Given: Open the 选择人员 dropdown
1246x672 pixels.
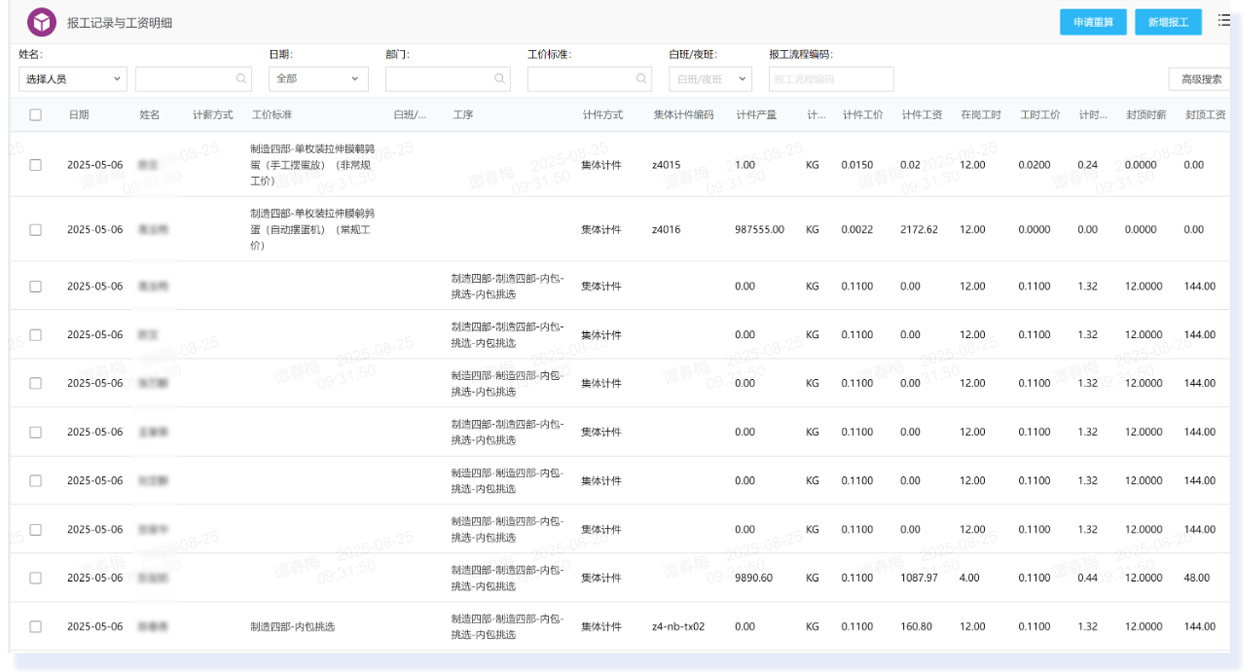Looking at the screenshot, I should coord(73,79).
